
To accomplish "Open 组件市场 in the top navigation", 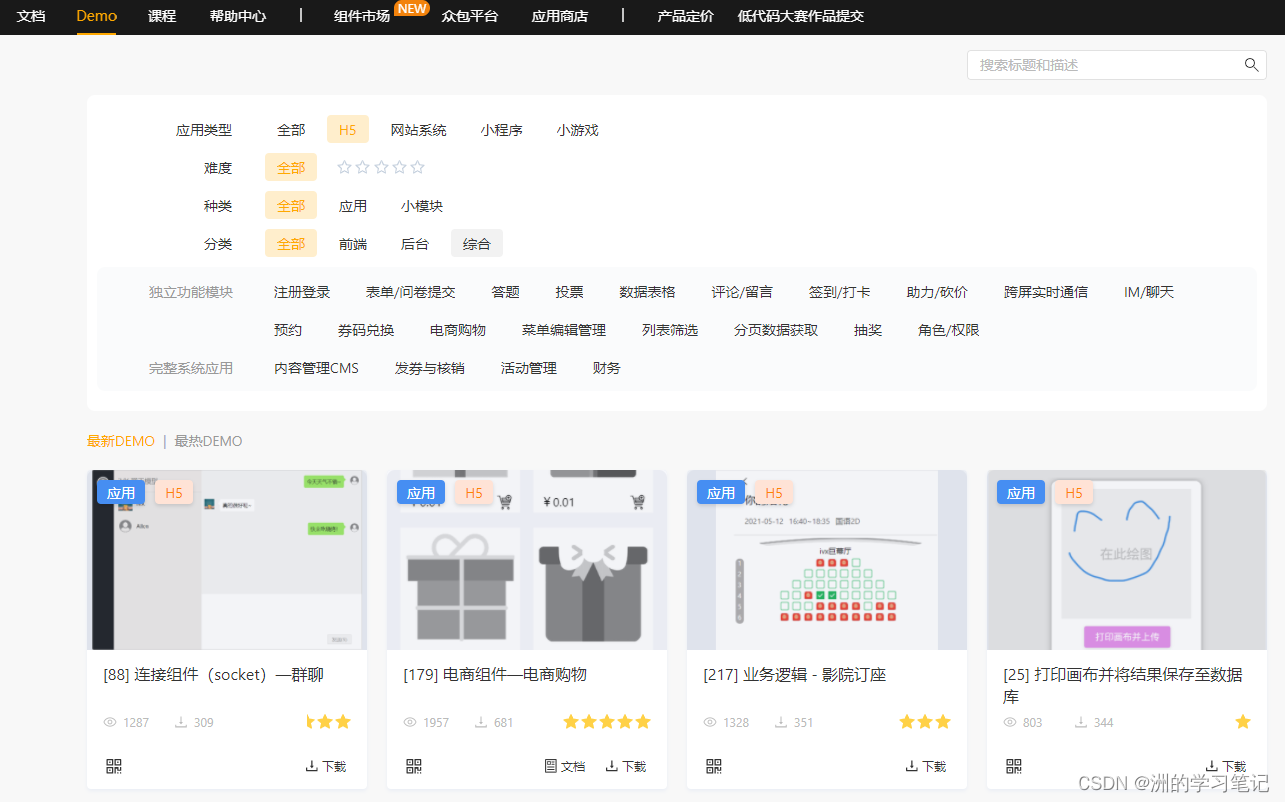I will [362, 16].
